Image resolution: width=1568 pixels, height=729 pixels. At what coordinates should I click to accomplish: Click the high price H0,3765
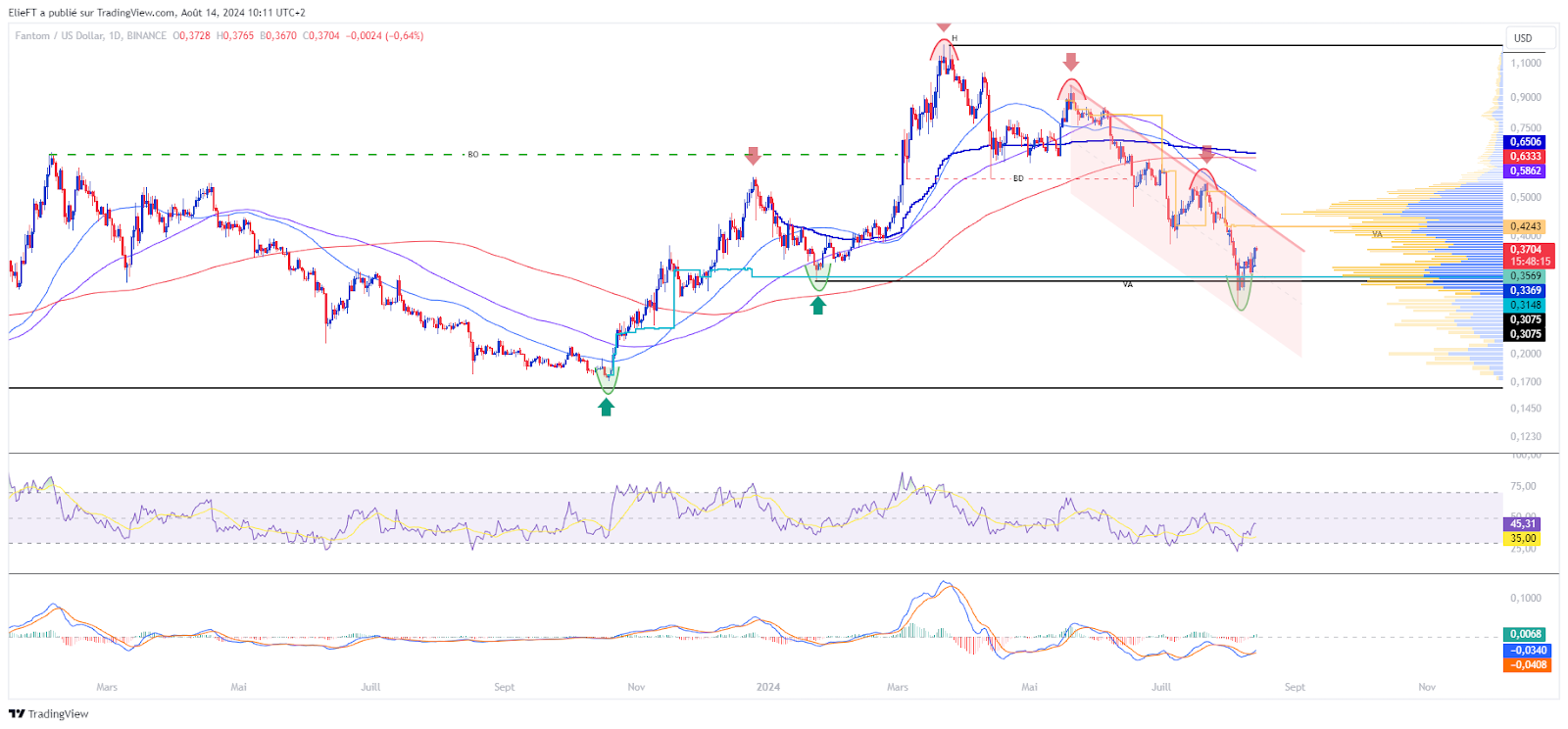click(x=235, y=35)
